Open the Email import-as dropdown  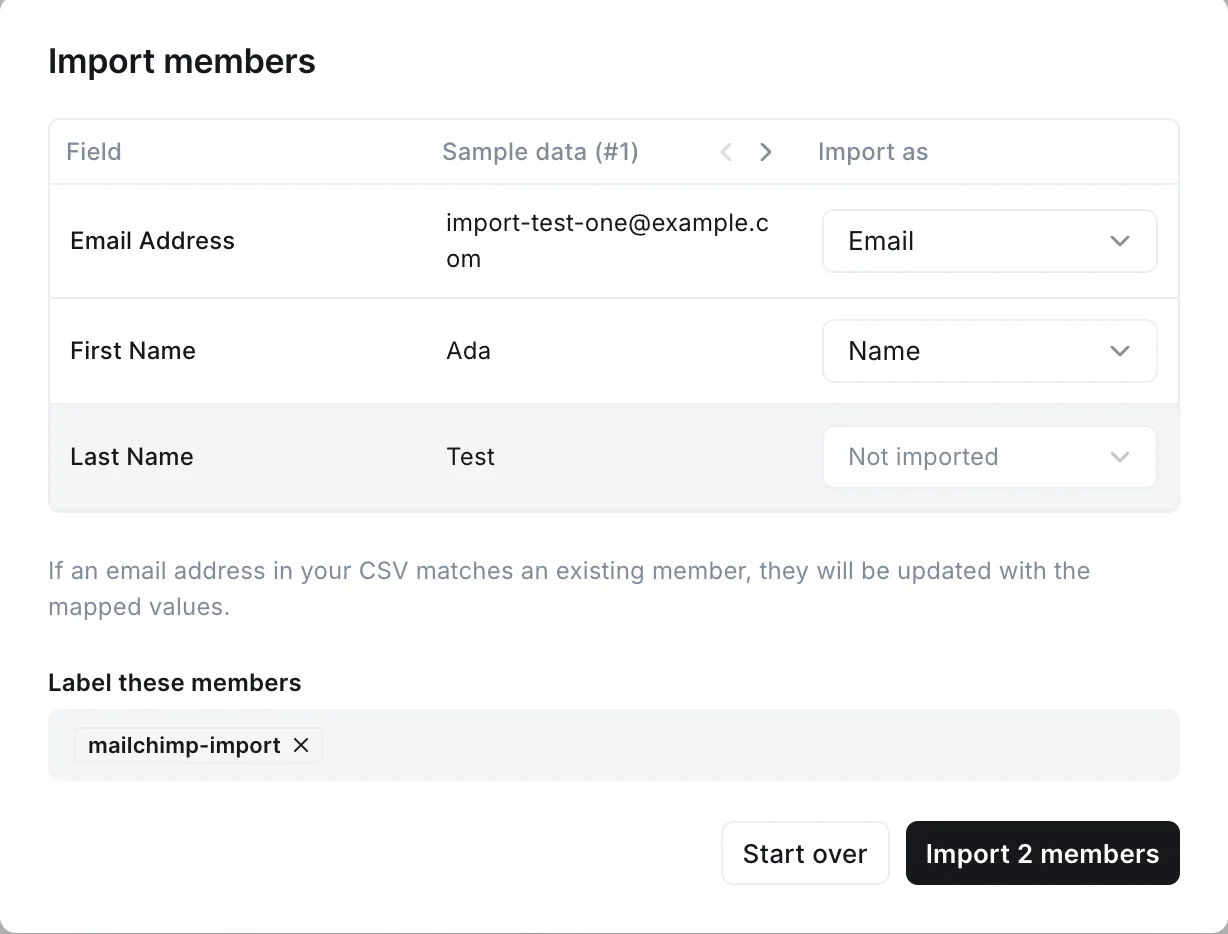pyautogui.click(x=989, y=241)
